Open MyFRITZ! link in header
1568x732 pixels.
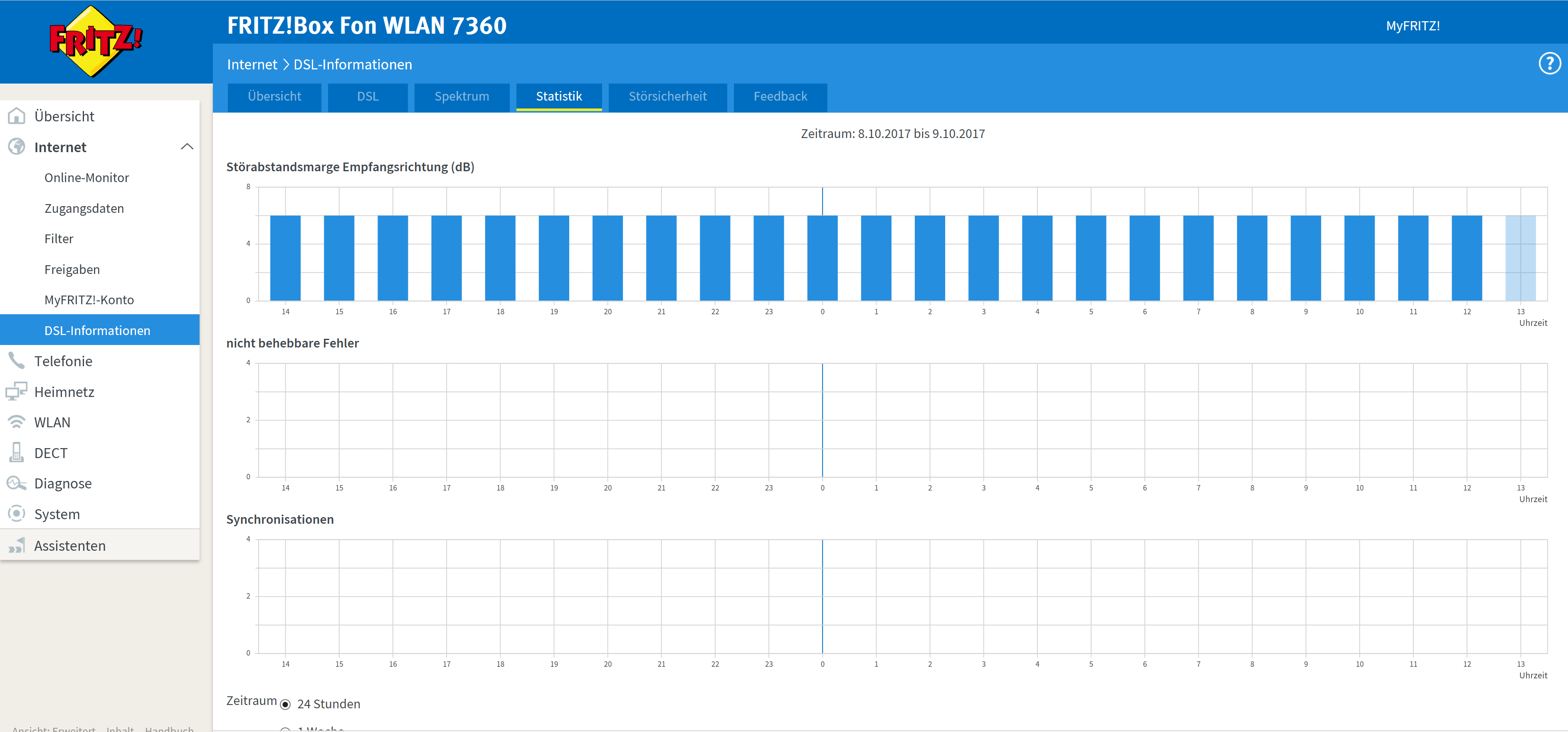click(1412, 25)
